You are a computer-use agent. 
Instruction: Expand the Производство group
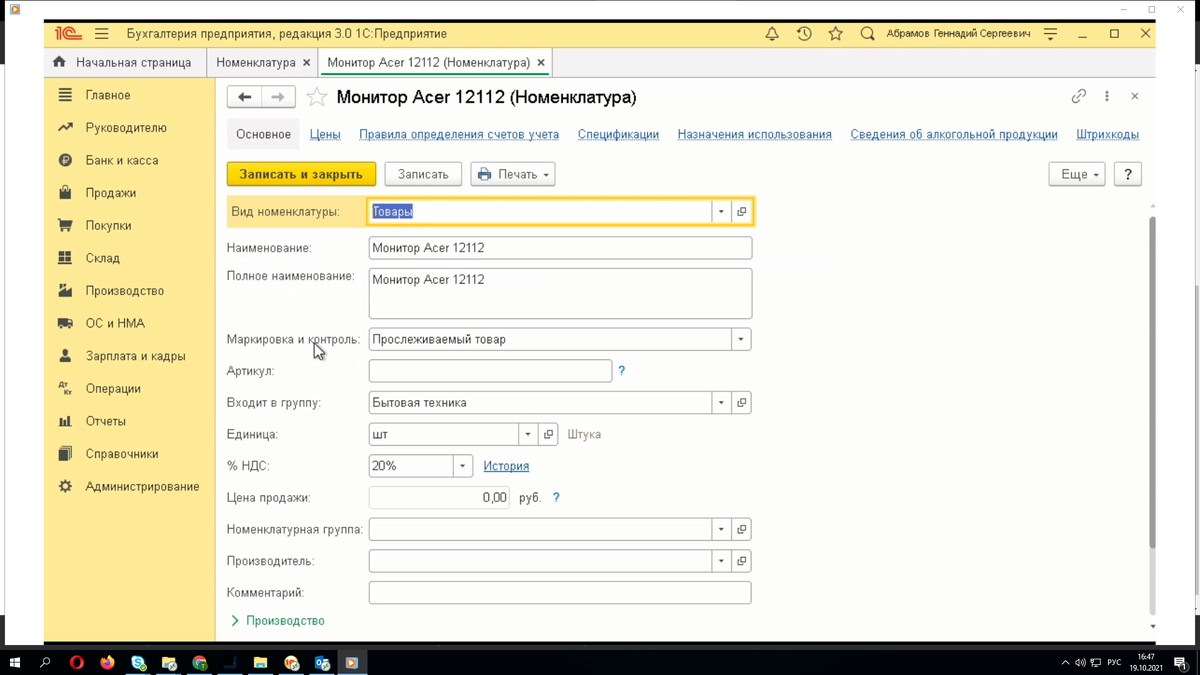coord(277,621)
